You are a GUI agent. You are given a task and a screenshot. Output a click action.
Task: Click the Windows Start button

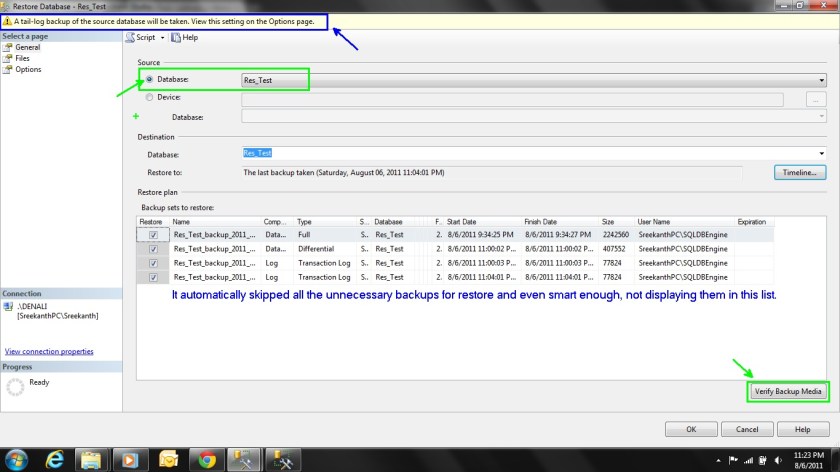(17, 459)
